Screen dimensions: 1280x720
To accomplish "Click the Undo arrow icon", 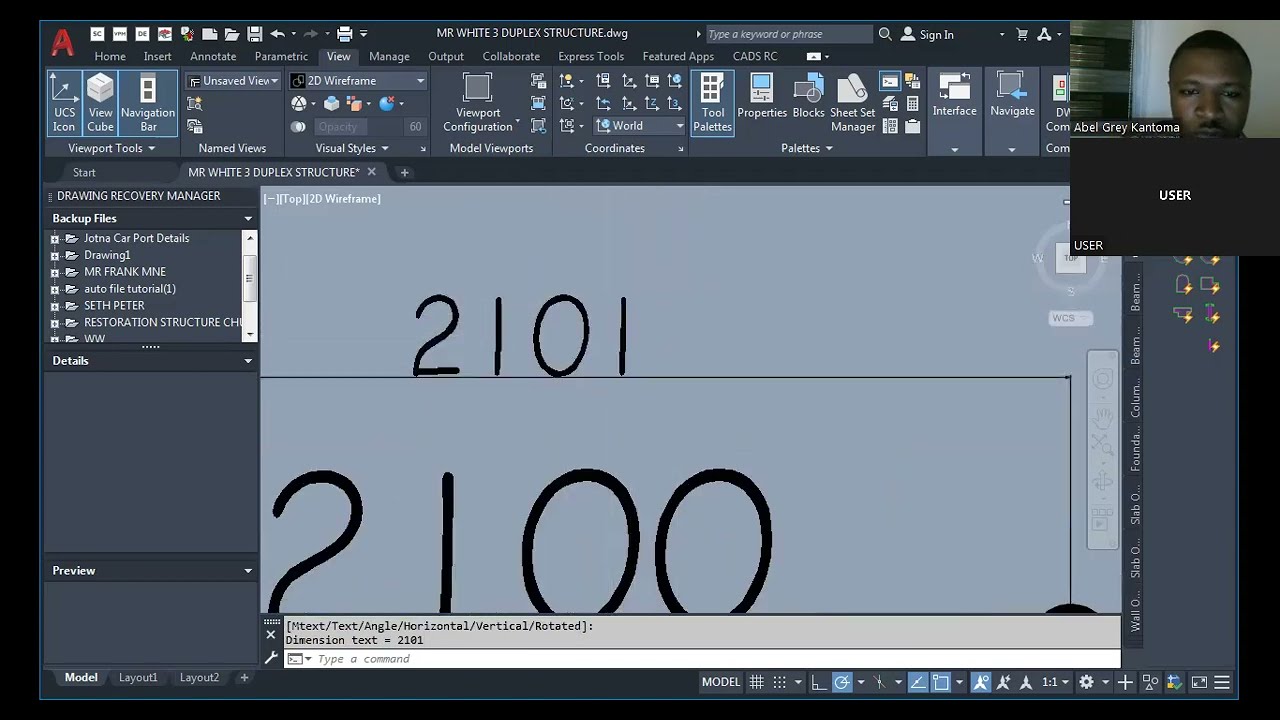I will [278, 34].
